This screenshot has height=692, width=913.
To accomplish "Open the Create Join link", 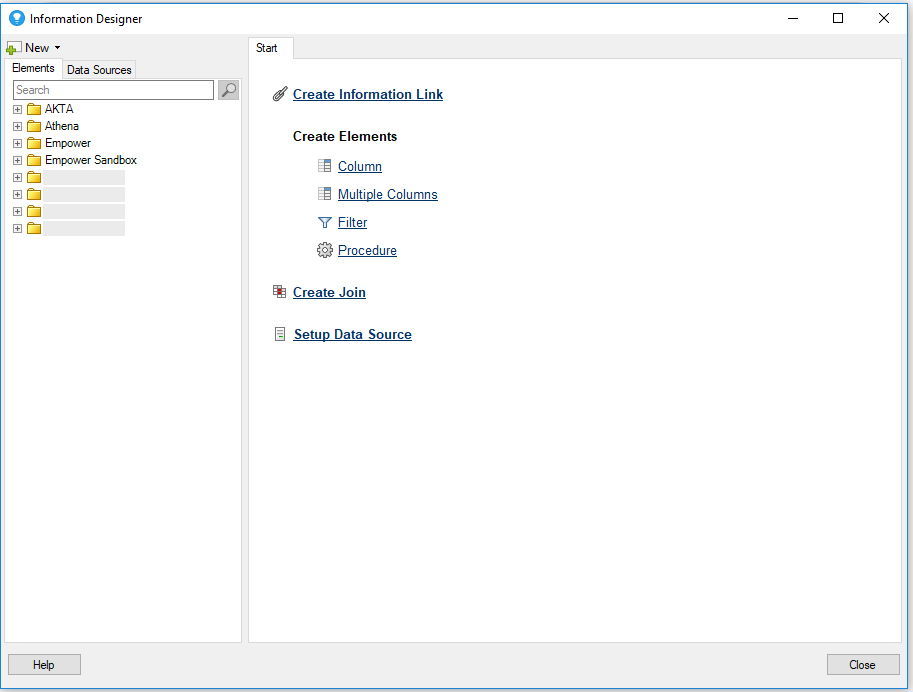I will tap(329, 292).
